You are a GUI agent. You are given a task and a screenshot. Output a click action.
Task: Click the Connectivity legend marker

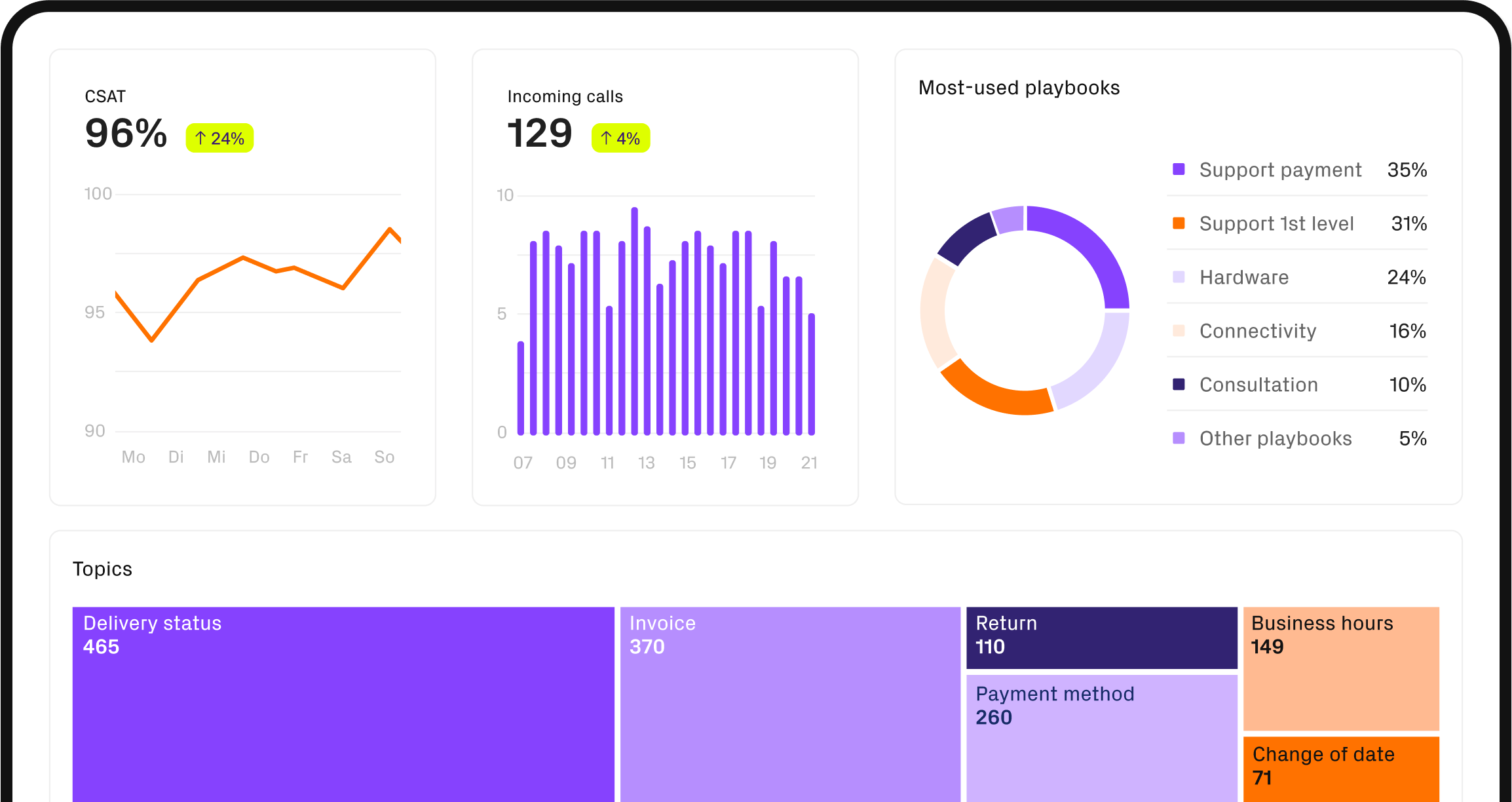tap(1179, 331)
